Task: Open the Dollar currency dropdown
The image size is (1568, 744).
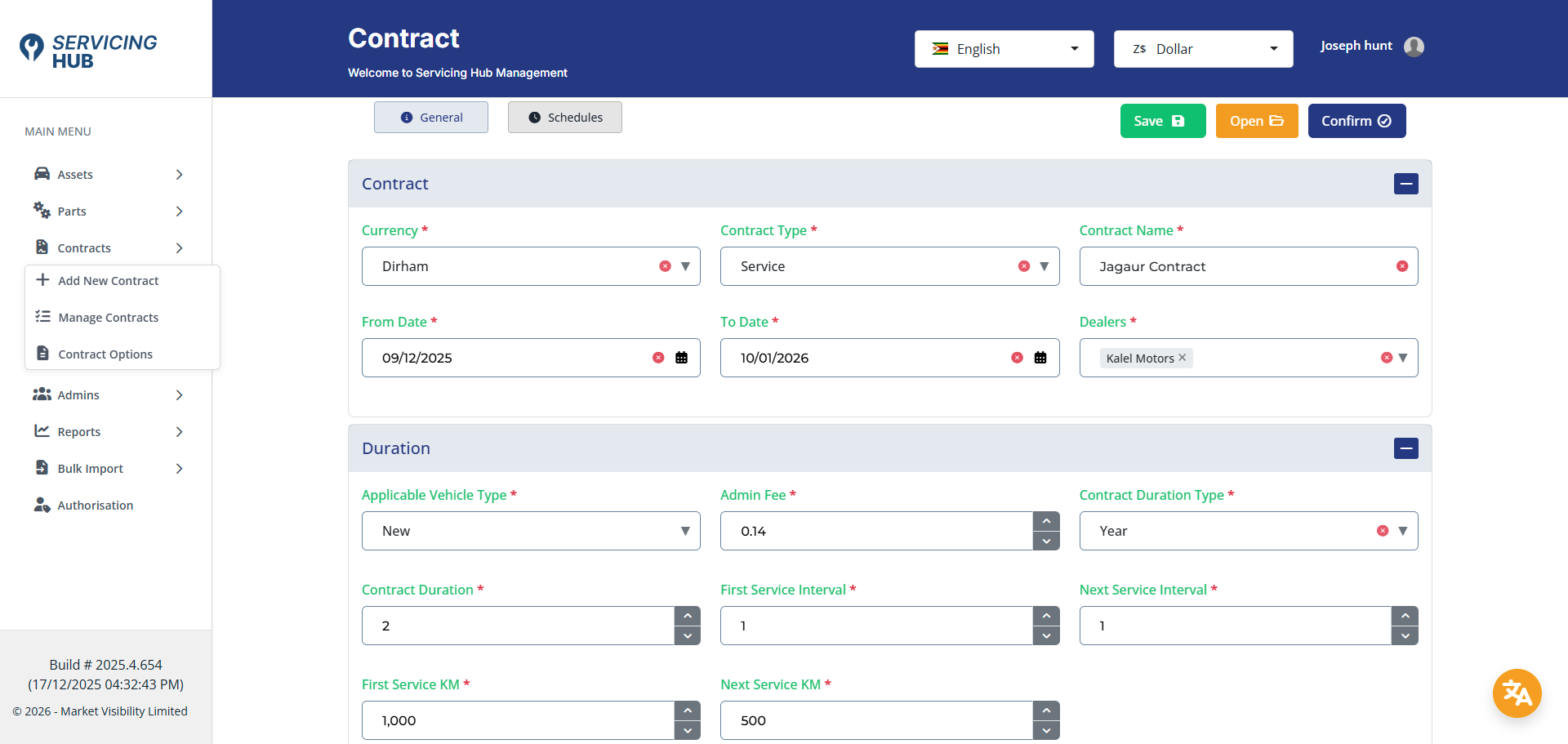Action: [1203, 49]
